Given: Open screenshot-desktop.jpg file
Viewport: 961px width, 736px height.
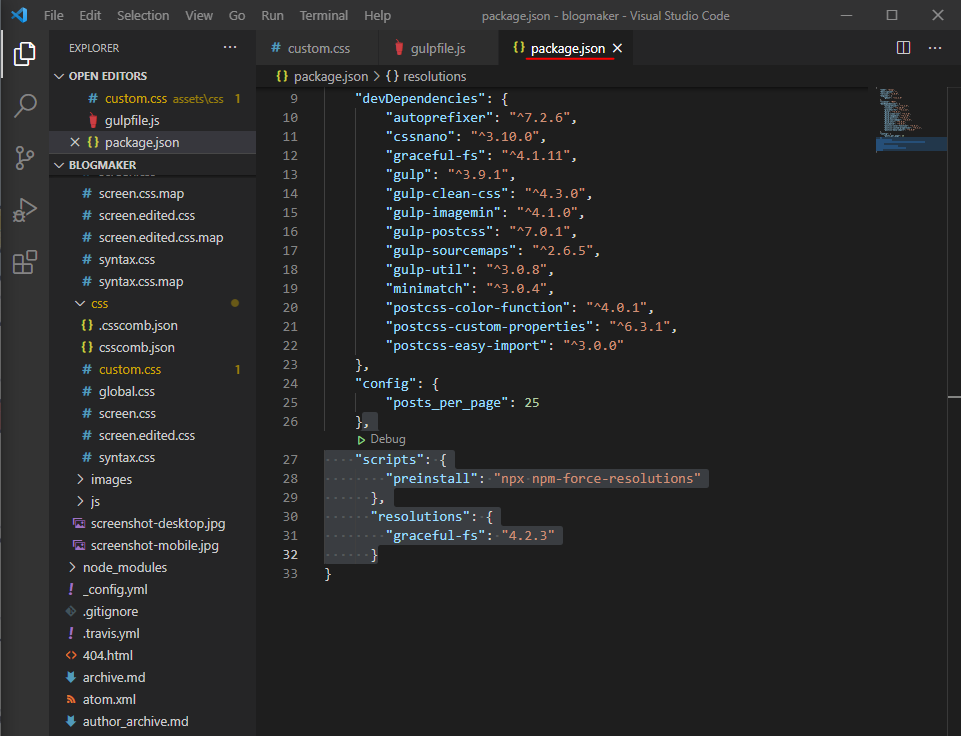Looking at the screenshot, I should [x=153, y=523].
